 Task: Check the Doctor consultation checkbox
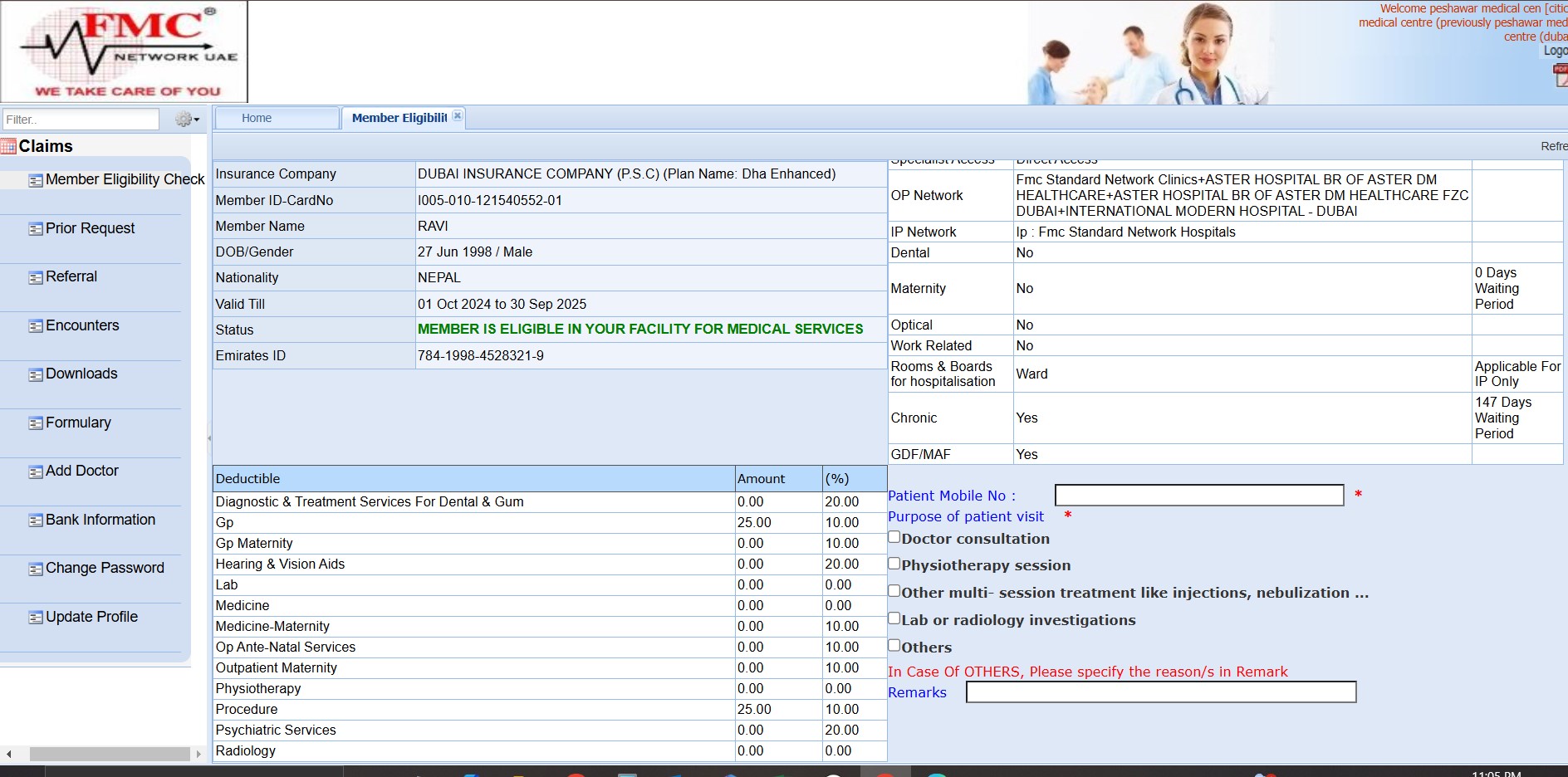click(894, 537)
